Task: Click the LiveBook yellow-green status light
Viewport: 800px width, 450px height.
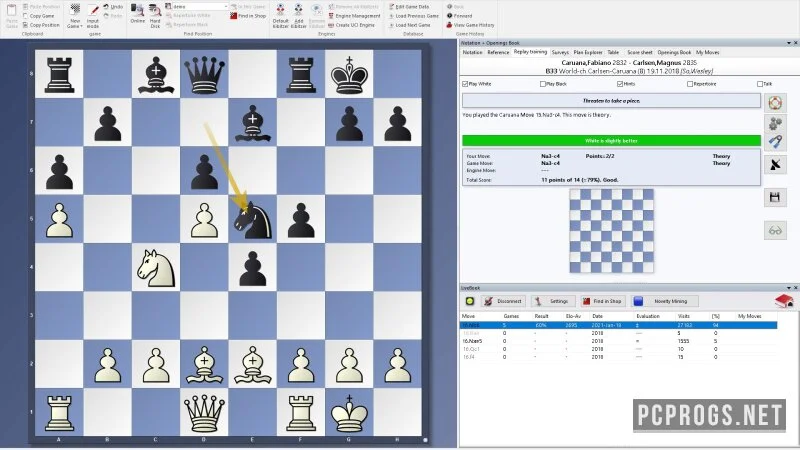Action: click(469, 301)
